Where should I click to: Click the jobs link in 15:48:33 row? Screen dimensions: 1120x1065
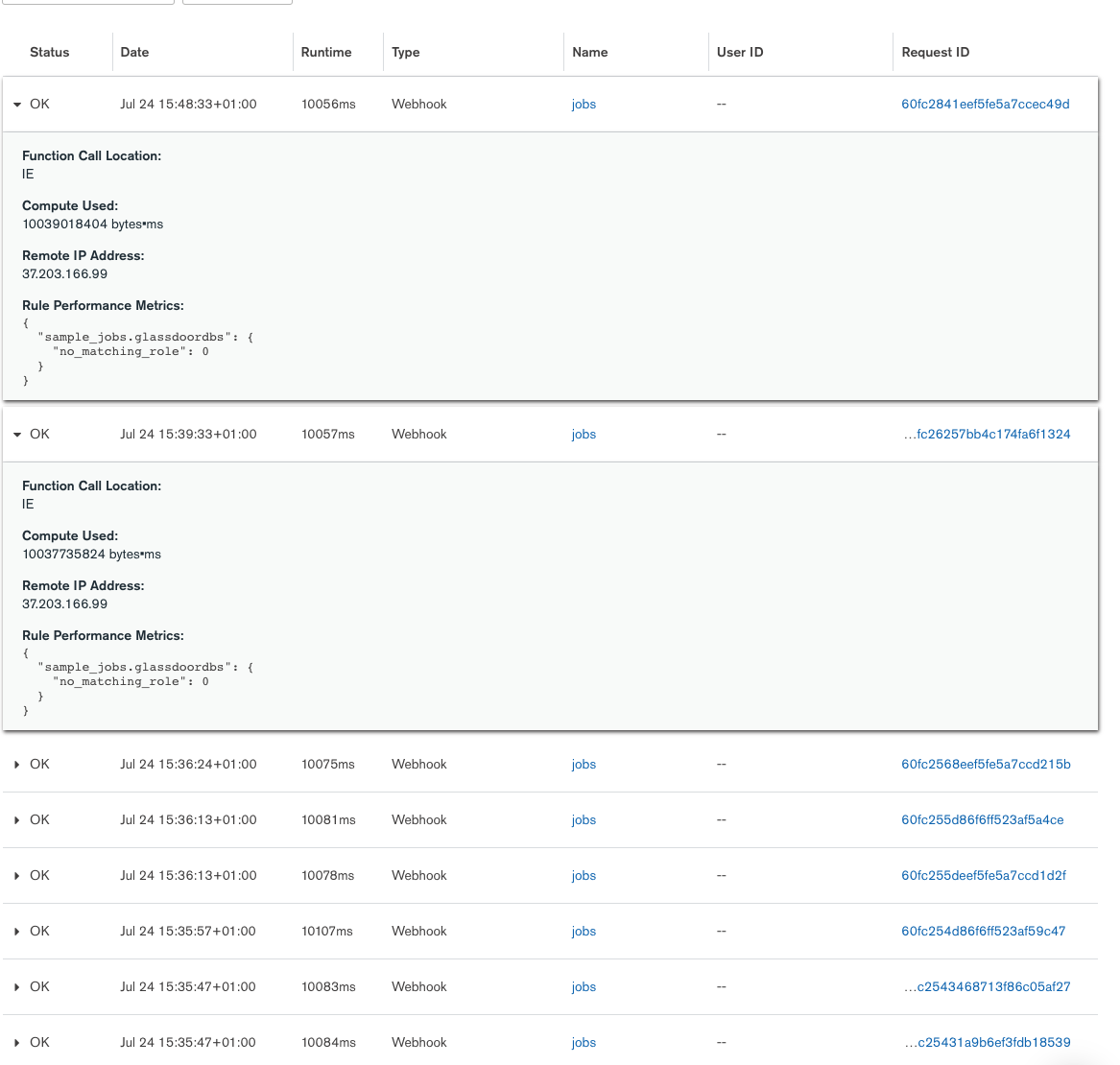tap(584, 105)
